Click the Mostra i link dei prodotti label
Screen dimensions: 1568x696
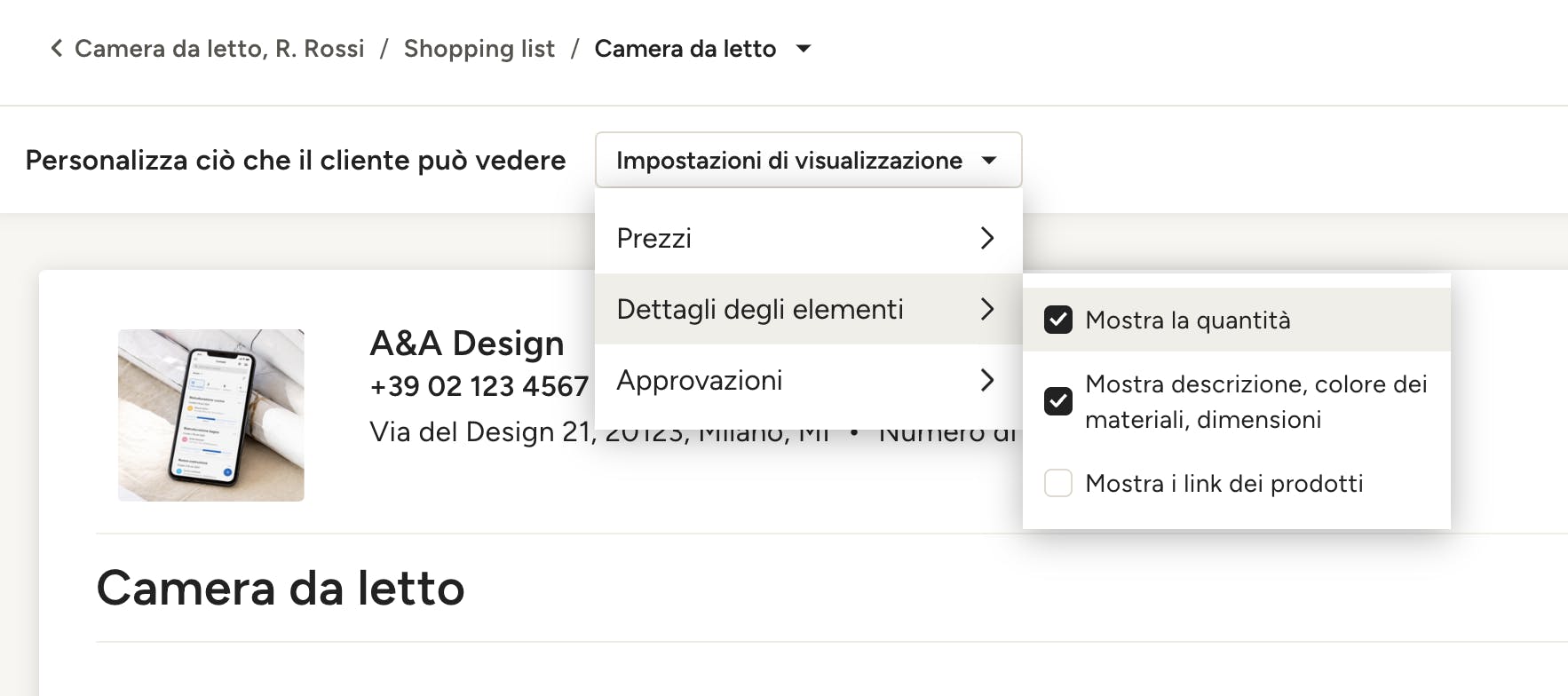[1224, 483]
